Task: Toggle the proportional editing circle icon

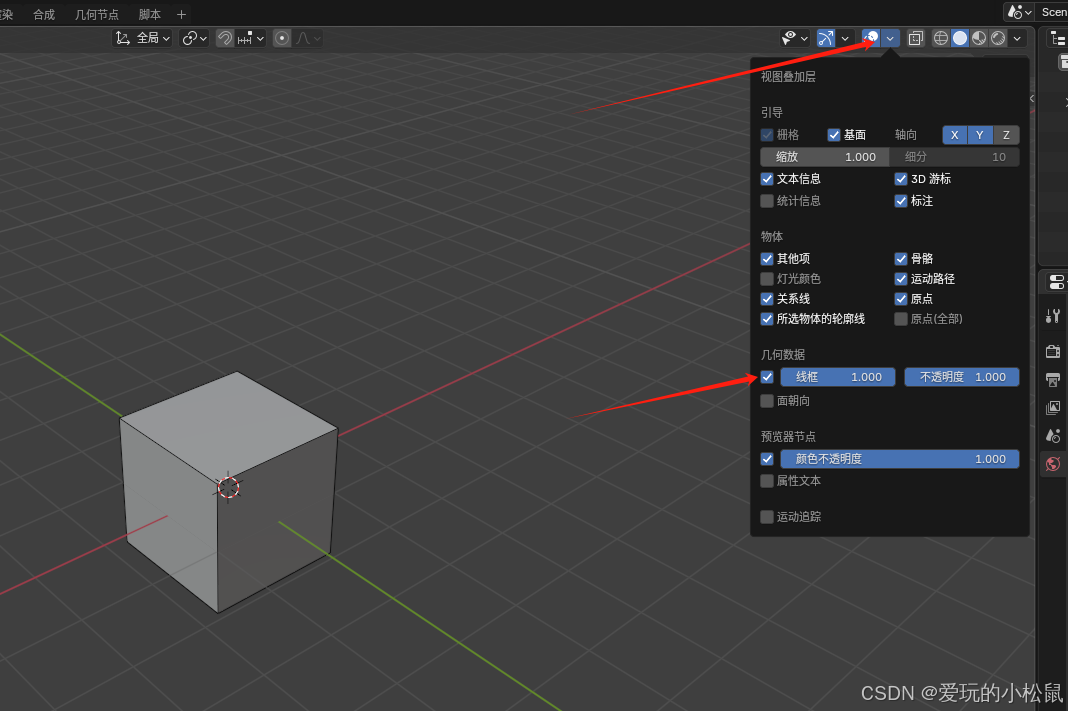Action: 282,38
